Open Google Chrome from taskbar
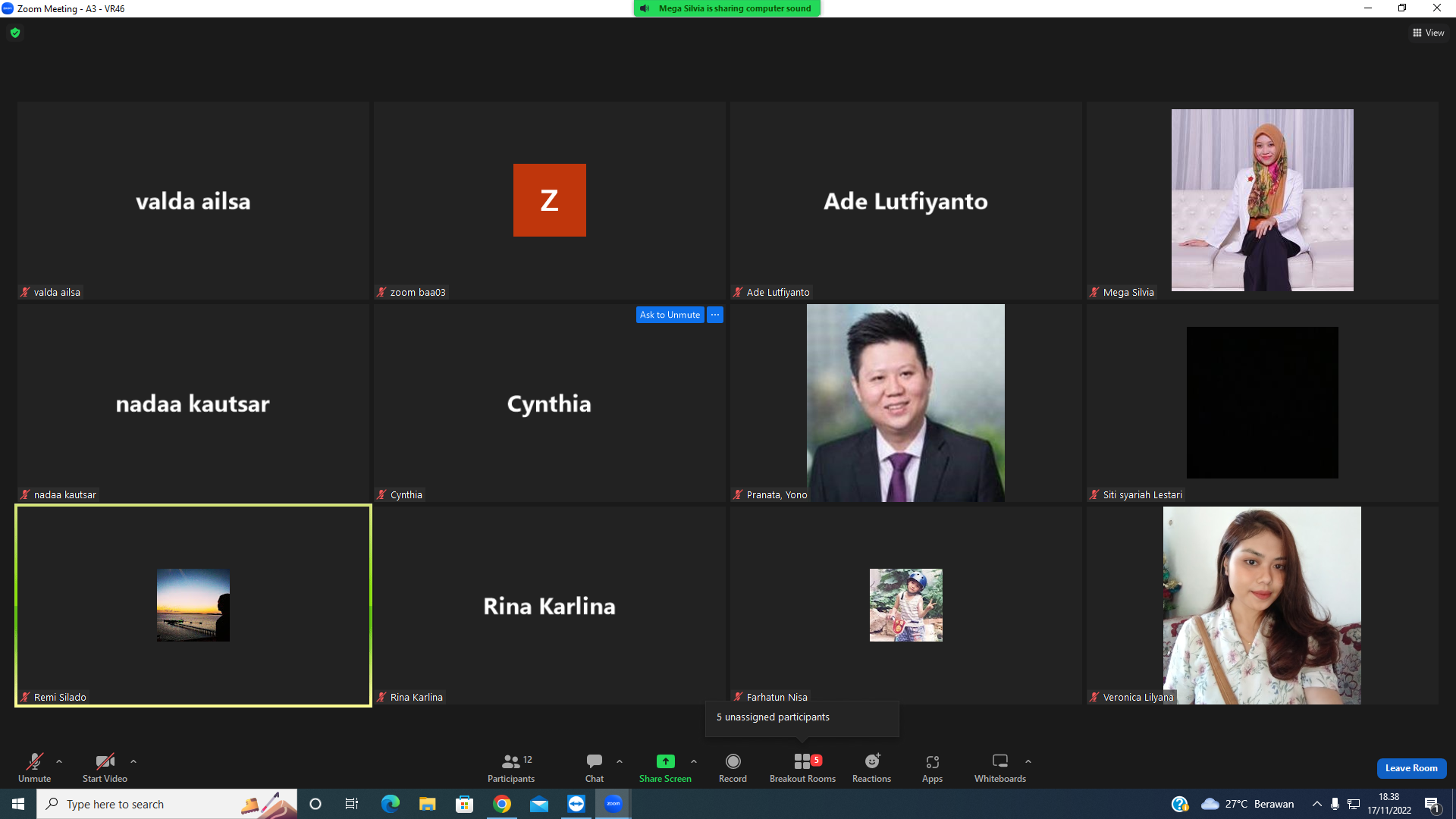This screenshot has width=1456, height=819. [501, 804]
